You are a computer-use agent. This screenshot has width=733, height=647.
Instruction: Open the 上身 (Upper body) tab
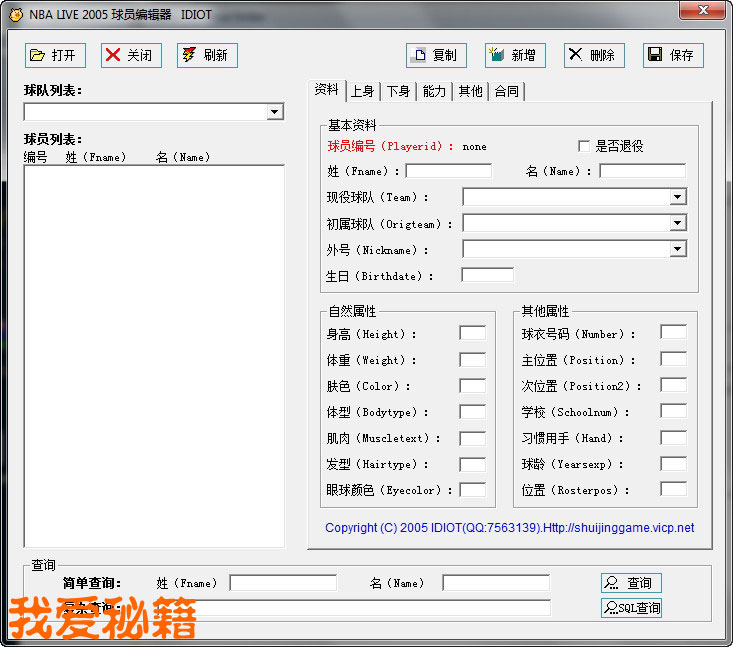[362, 91]
